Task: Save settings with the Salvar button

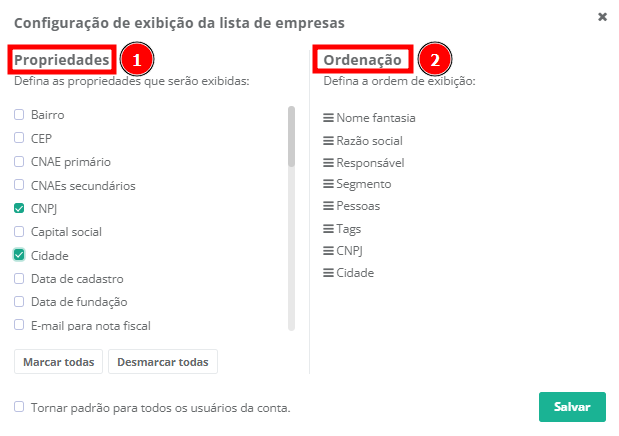Action: click(x=572, y=406)
